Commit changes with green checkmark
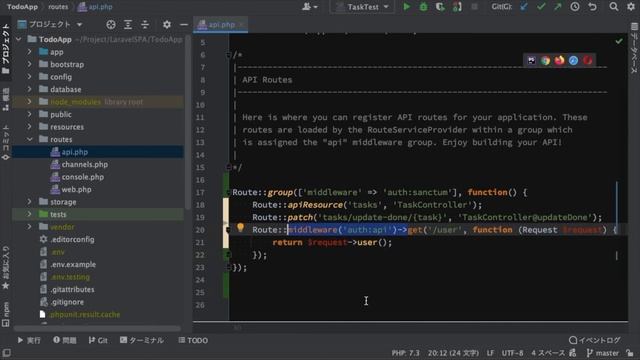640x360 pixels. point(541,7)
